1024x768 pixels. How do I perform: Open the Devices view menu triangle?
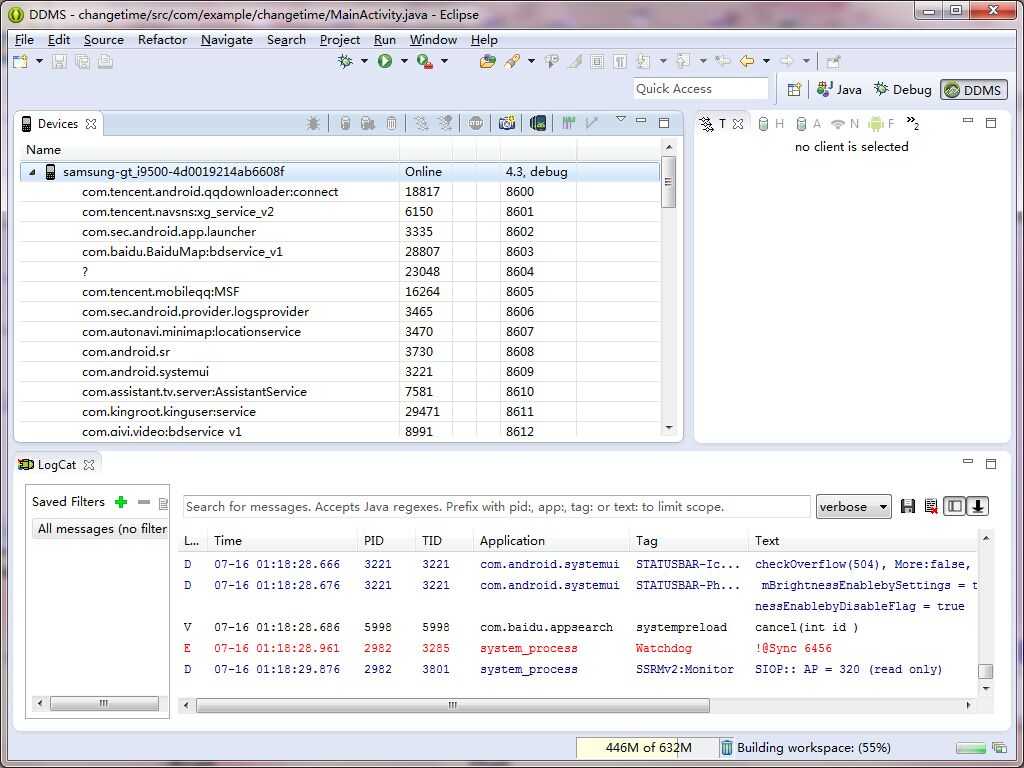pos(621,120)
